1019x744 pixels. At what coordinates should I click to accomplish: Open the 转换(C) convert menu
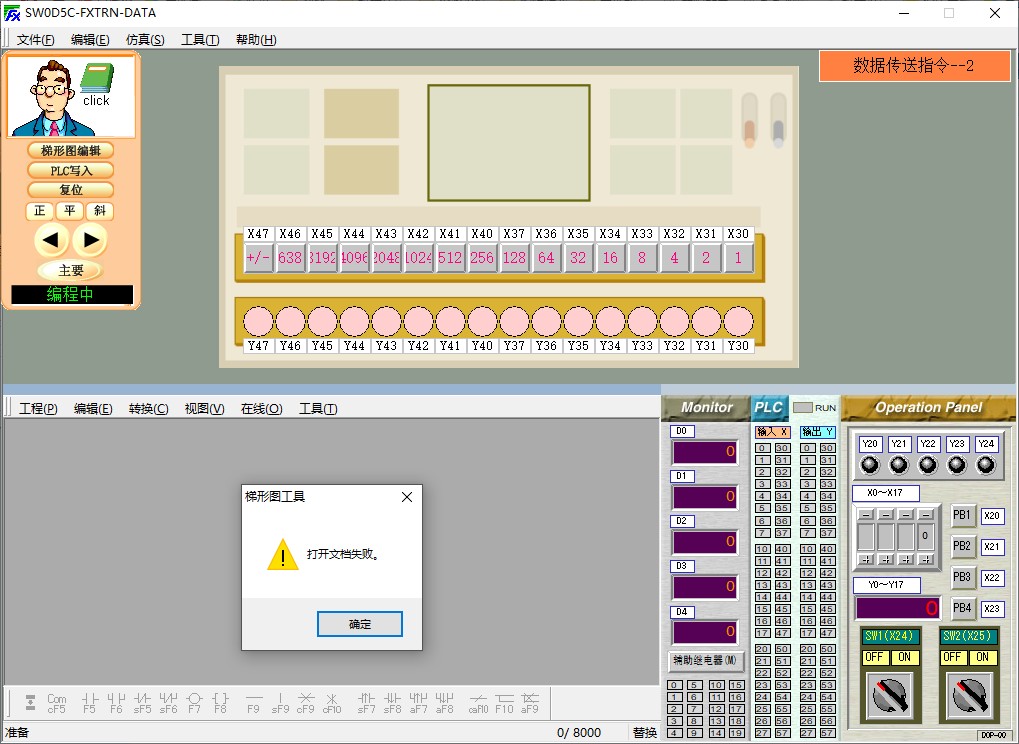coord(148,409)
